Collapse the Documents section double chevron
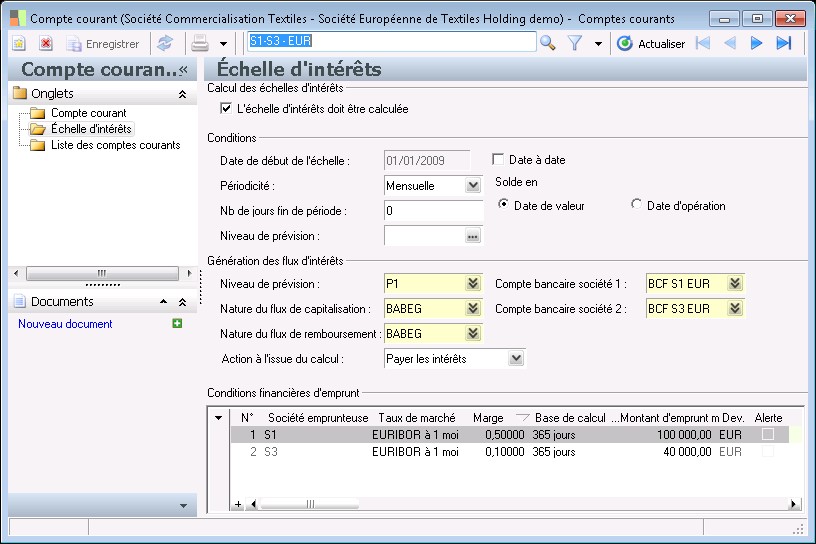 tap(182, 302)
